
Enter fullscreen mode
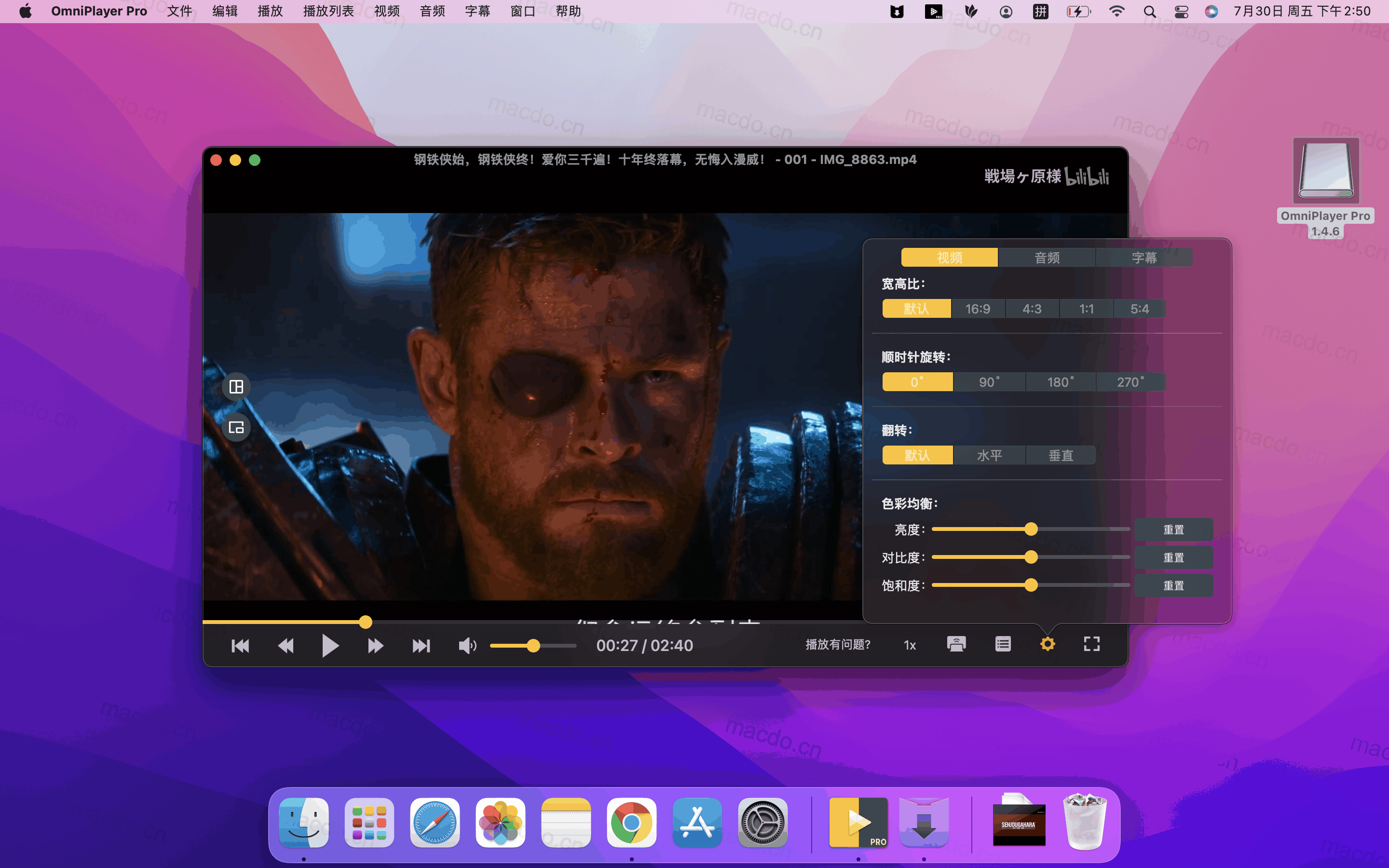coord(1092,644)
